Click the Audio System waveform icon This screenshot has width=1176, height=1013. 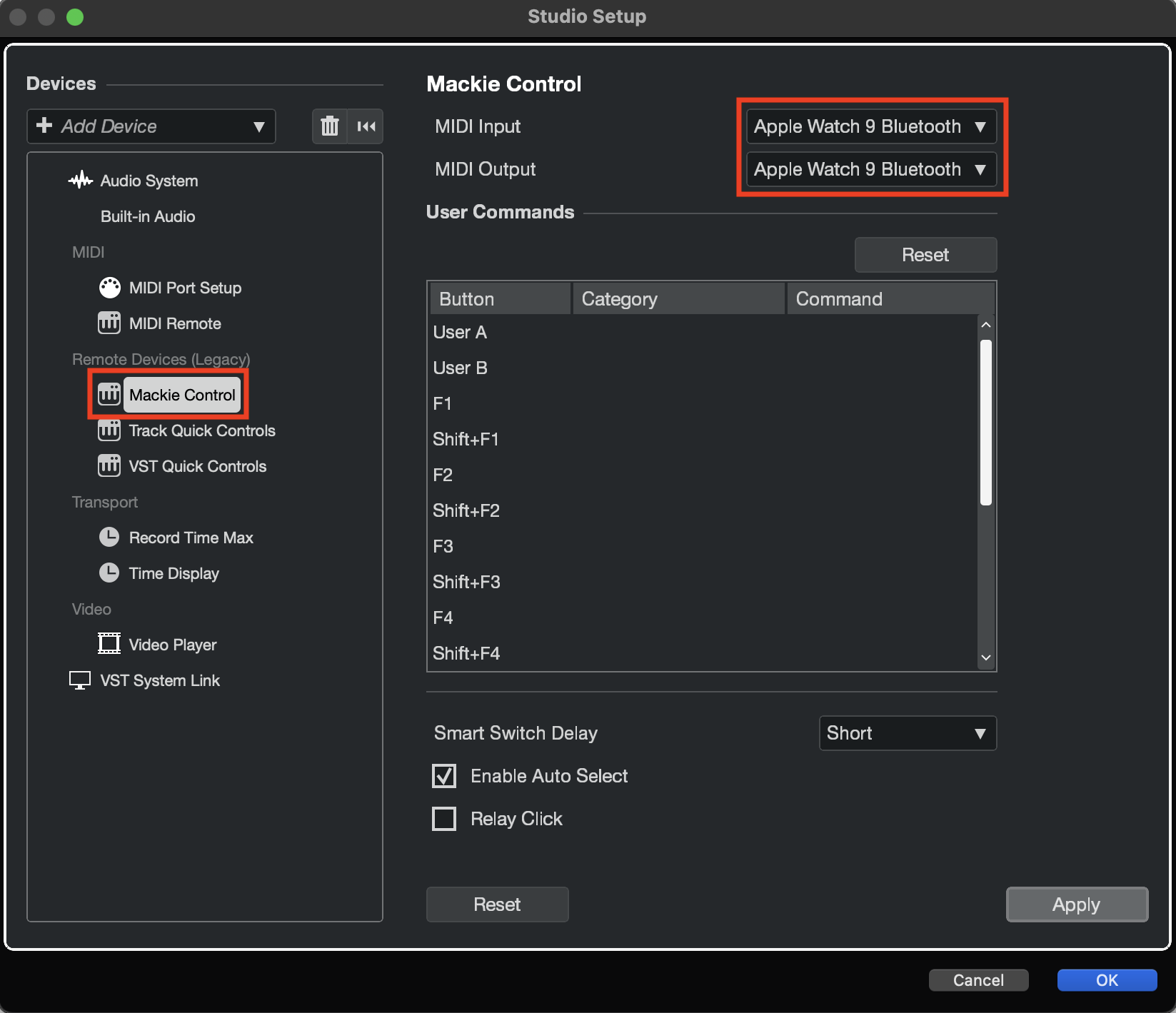(x=81, y=180)
